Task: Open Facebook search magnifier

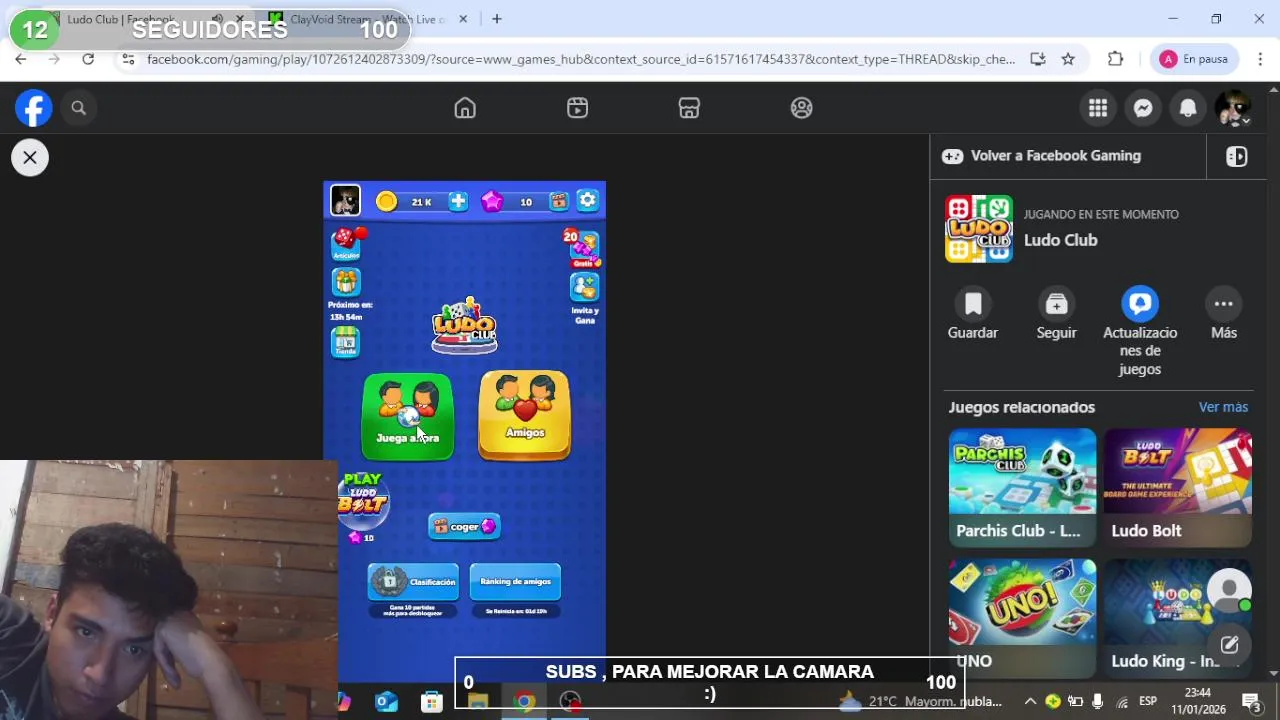Action: 79,108
